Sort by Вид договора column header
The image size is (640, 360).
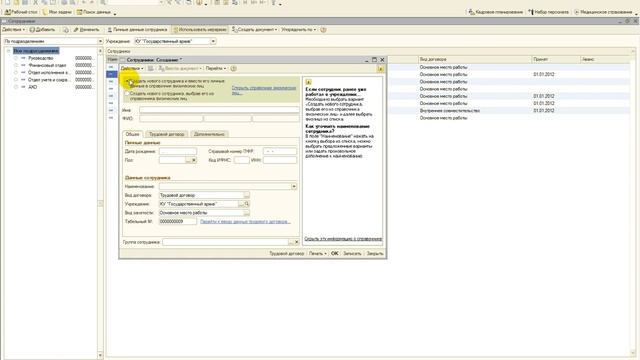coord(475,60)
